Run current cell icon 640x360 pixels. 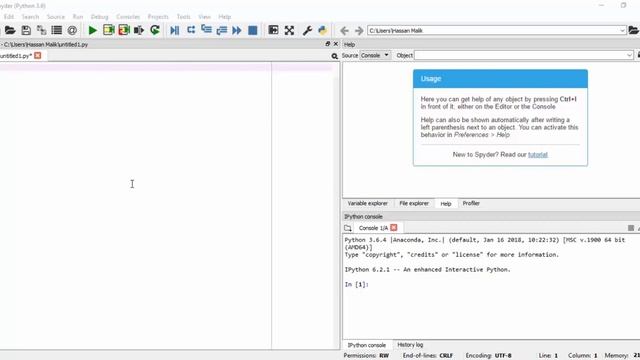pos(109,30)
